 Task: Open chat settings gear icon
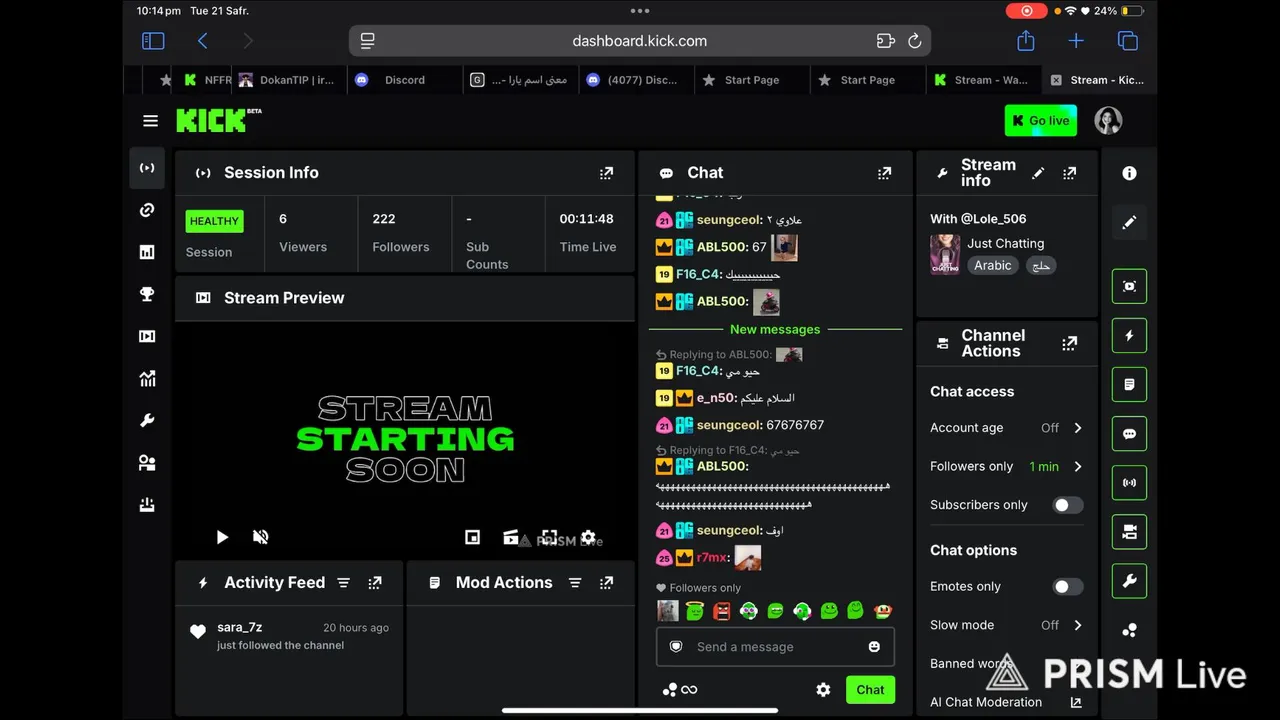click(823, 690)
